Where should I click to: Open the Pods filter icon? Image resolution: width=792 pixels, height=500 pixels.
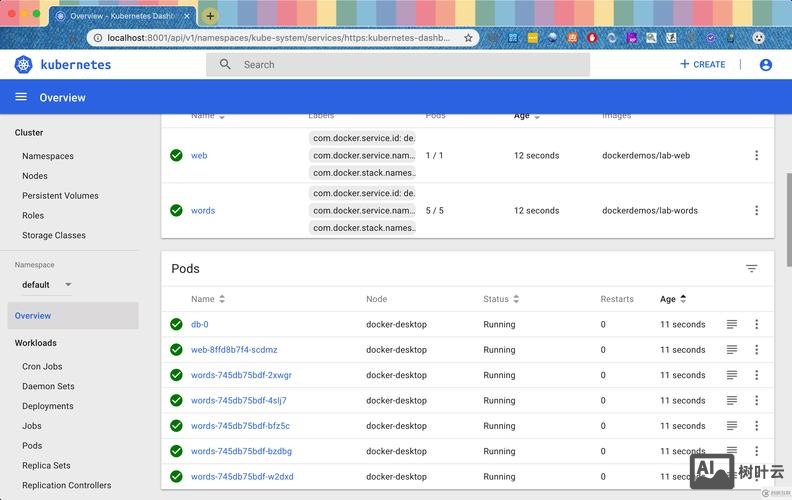751,269
